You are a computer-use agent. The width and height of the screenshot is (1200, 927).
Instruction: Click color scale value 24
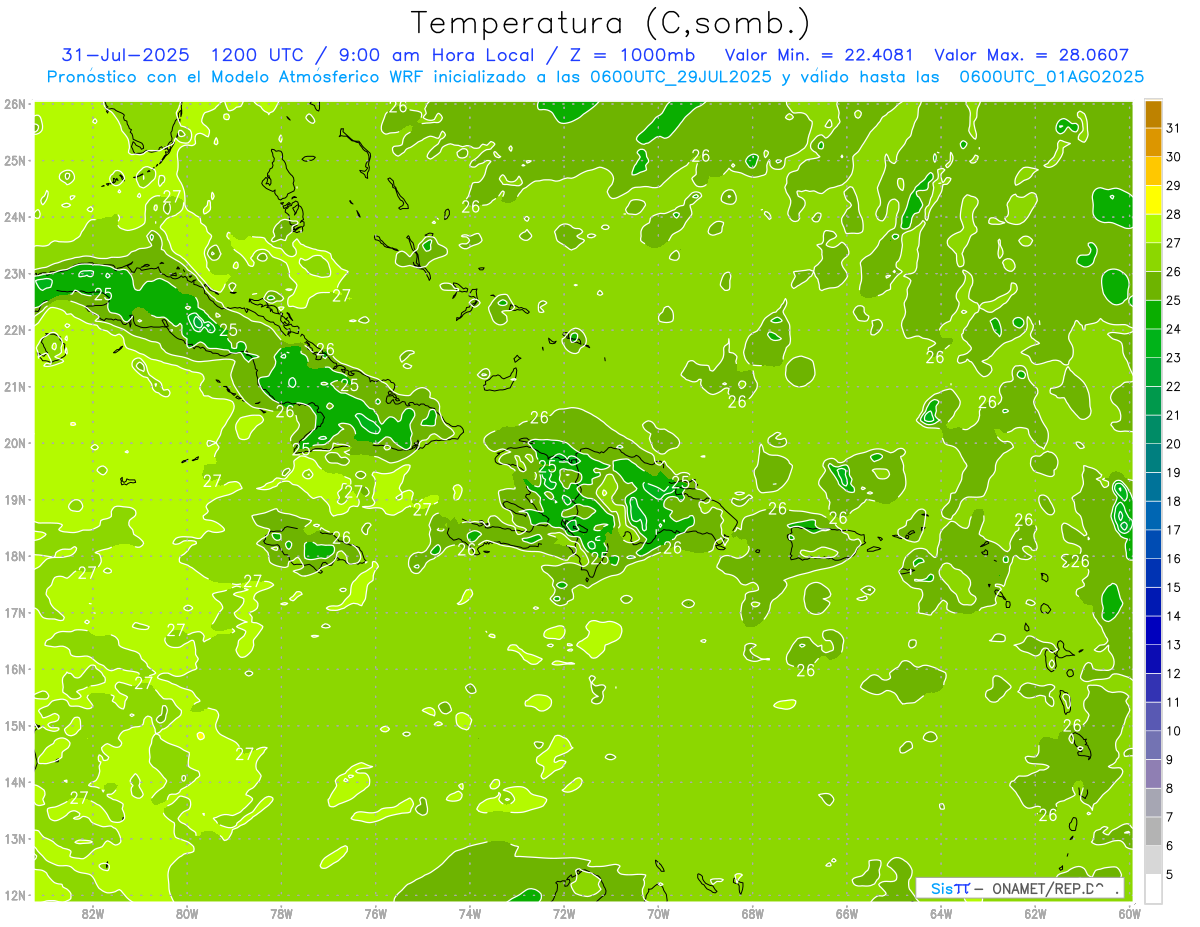pos(1173,329)
